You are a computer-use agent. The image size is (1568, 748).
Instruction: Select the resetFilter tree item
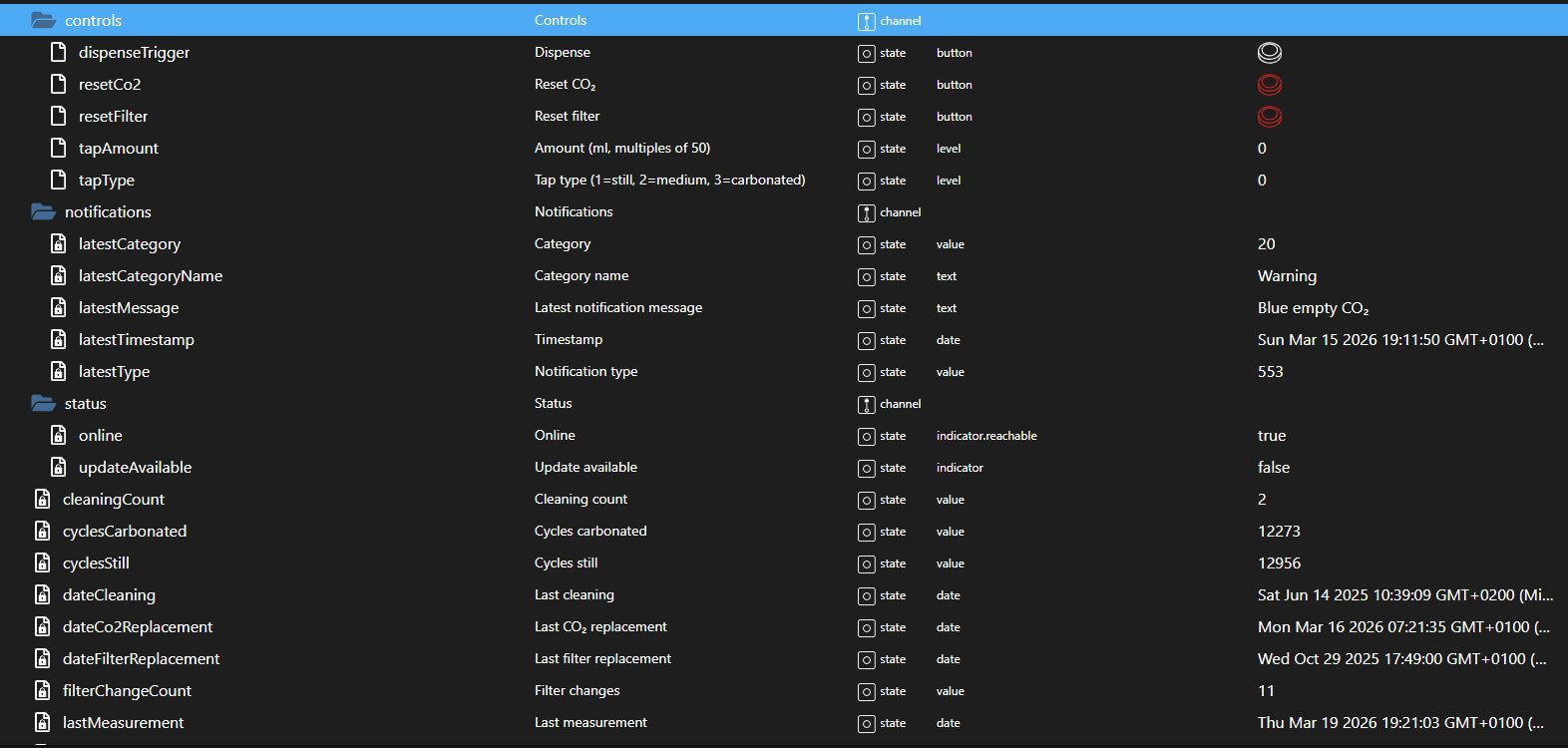(113, 117)
